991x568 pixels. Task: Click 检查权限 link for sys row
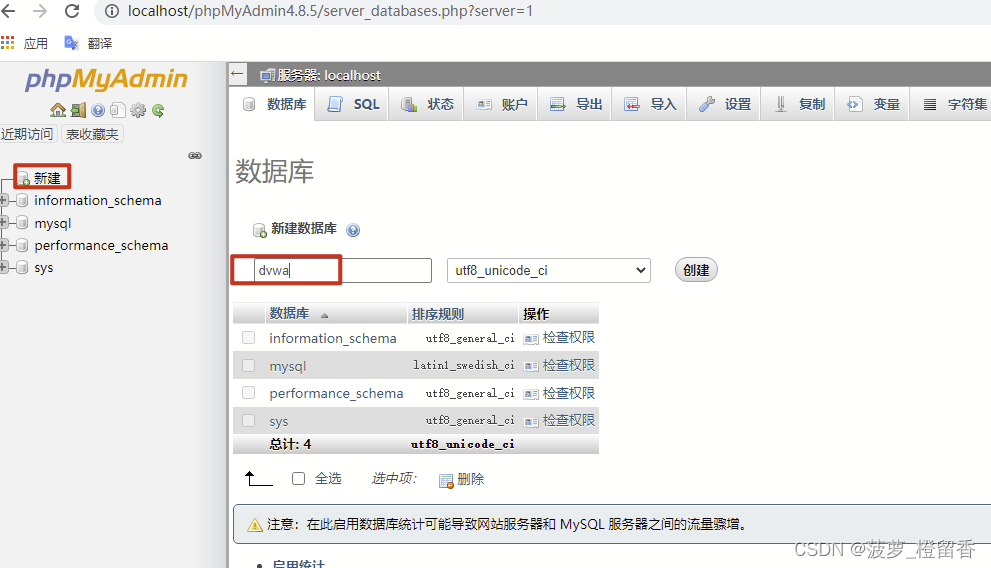click(x=569, y=420)
